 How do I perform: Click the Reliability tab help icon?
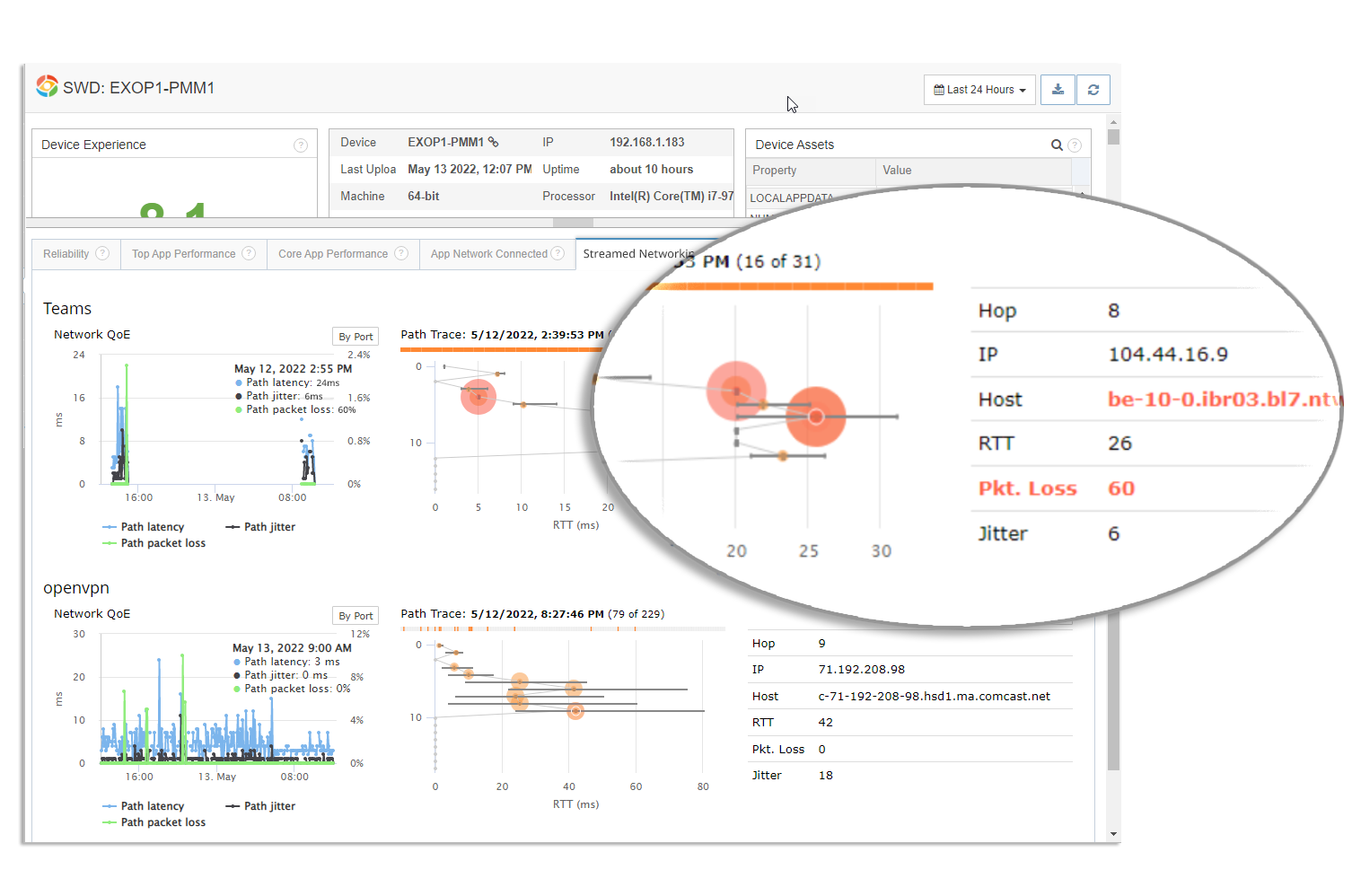(102, 254)
